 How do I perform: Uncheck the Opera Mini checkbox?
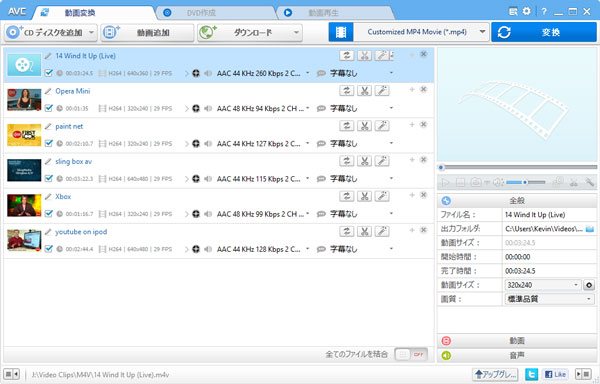(x=49, y=108)
